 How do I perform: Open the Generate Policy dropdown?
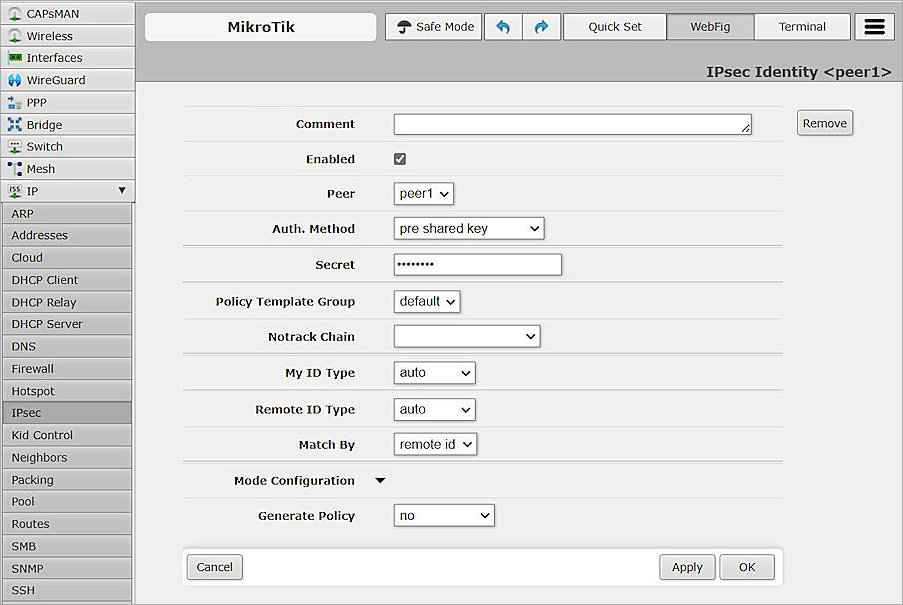(444, 516)
